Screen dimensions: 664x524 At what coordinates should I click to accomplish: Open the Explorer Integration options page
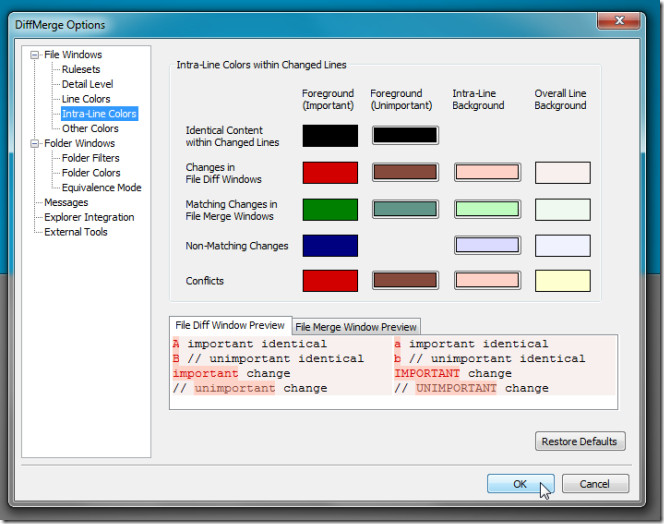coord(89,217)
